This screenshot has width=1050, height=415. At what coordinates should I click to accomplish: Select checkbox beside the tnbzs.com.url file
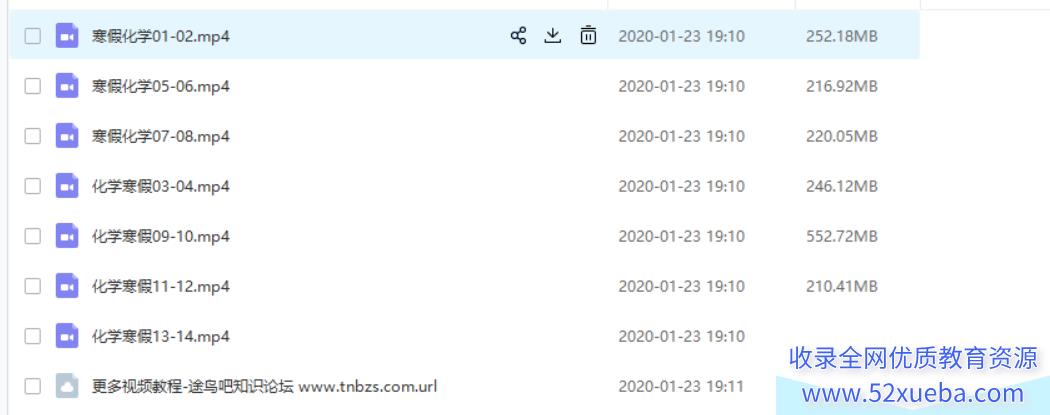(33, 386)
